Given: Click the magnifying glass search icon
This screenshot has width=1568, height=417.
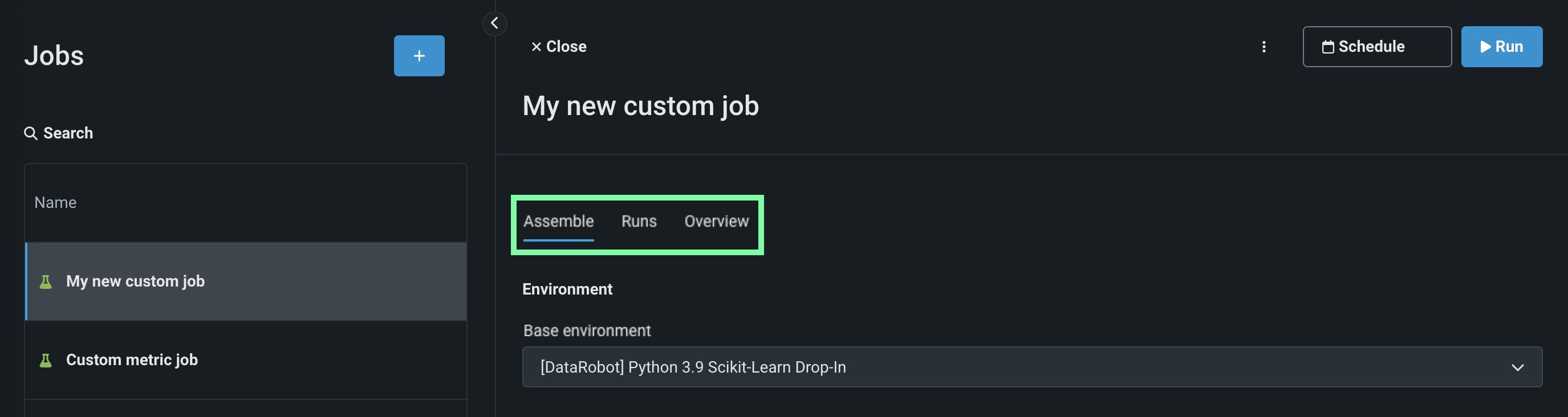Looking at the screenshot, I should tap(30, 133).
